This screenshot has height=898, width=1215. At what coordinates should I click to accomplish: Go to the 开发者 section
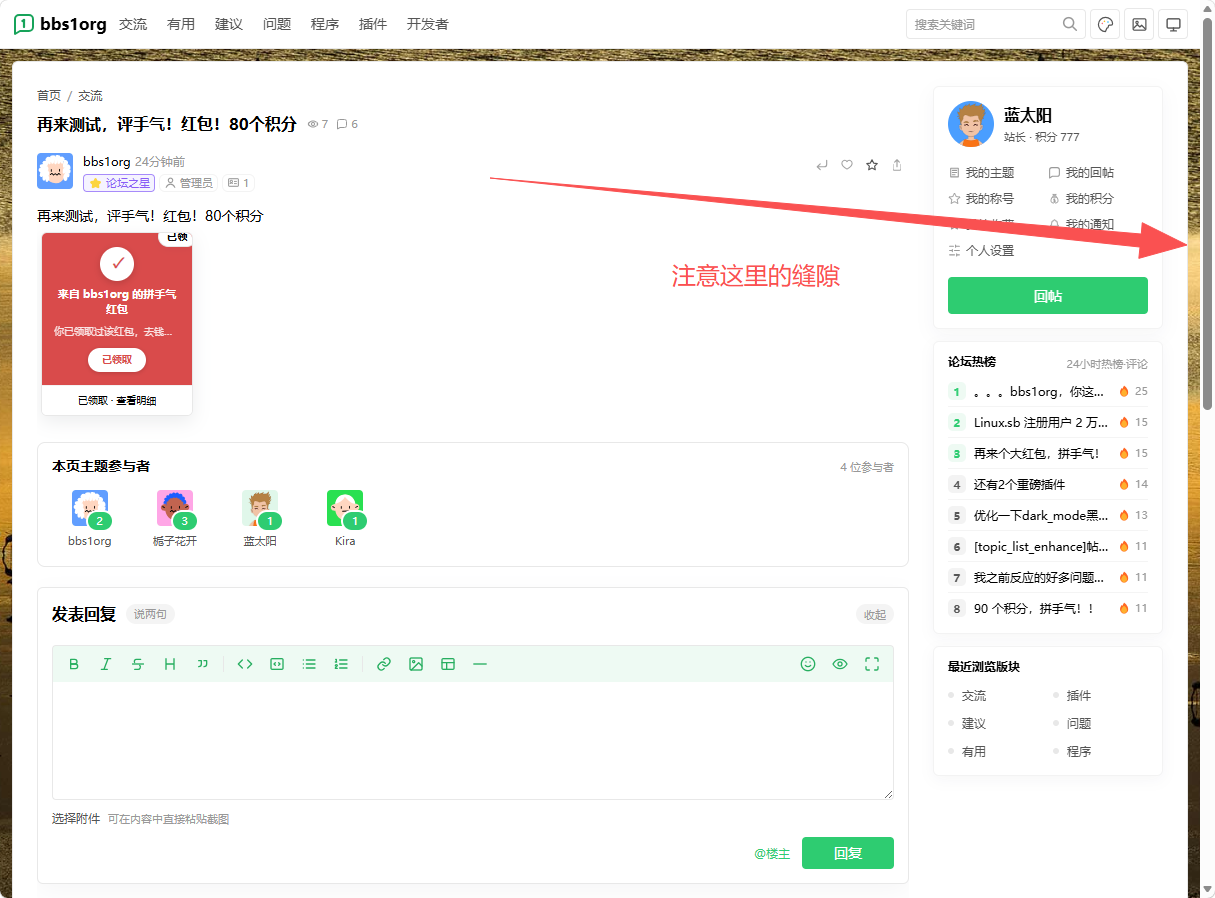coord(428,24)
